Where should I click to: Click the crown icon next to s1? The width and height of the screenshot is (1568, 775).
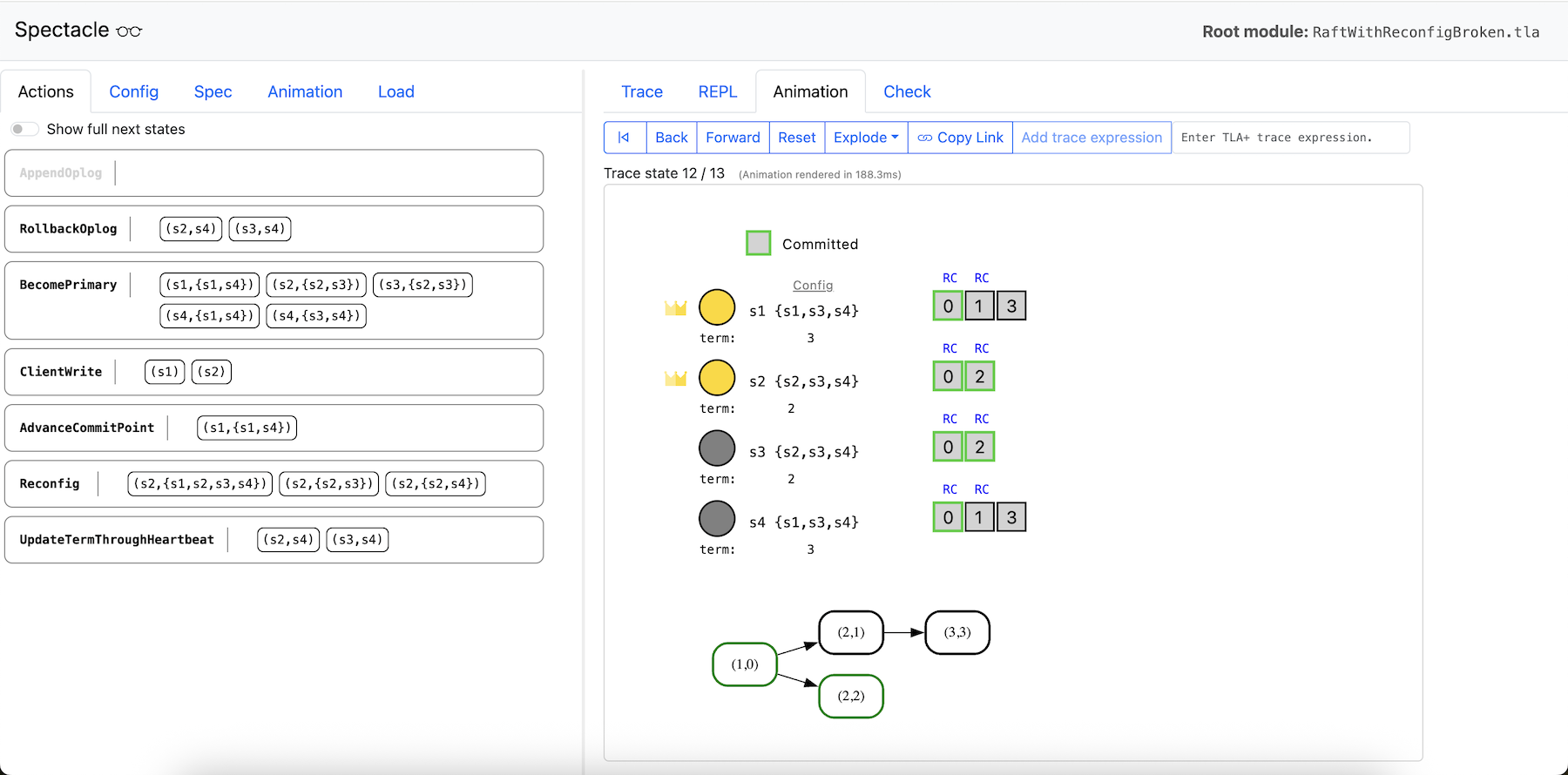tap(676, 307)
